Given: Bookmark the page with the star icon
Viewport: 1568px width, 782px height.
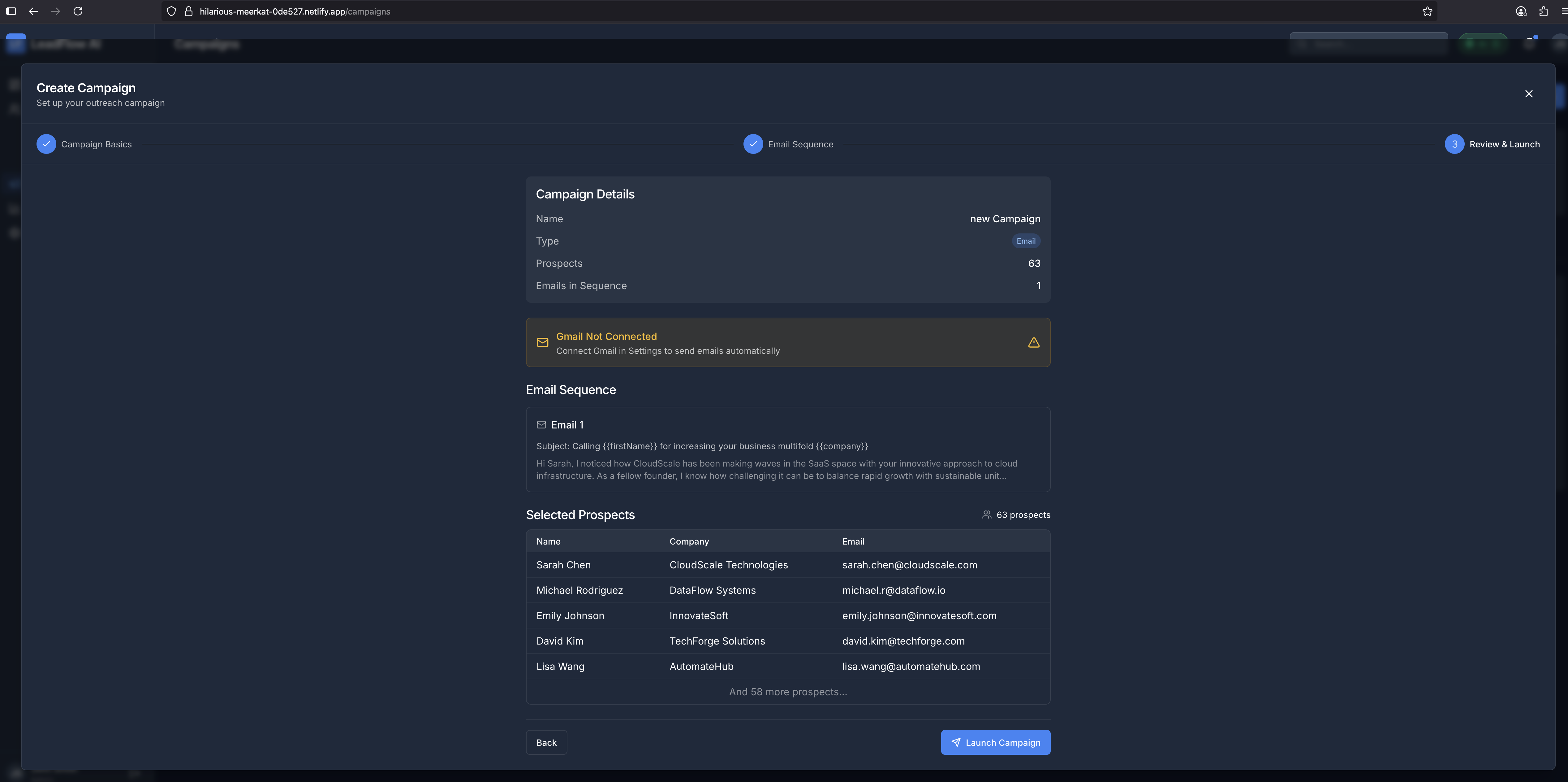Looking at the screenshot, I should [x=1427, y=11].
